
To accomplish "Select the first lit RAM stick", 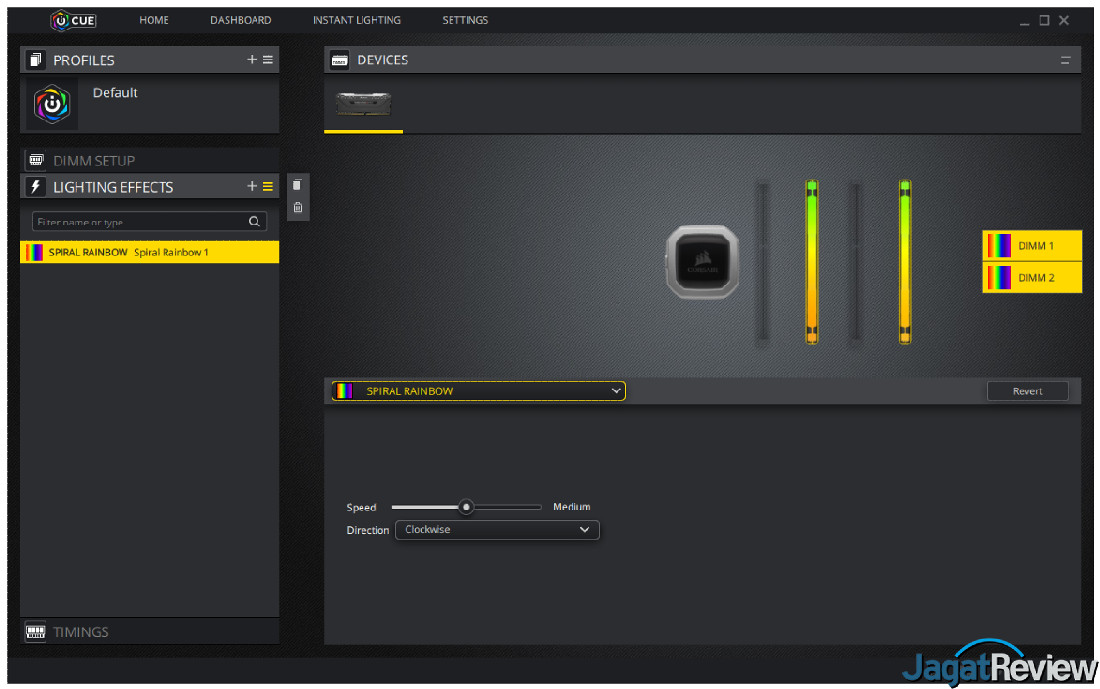I will click(811, 262).
